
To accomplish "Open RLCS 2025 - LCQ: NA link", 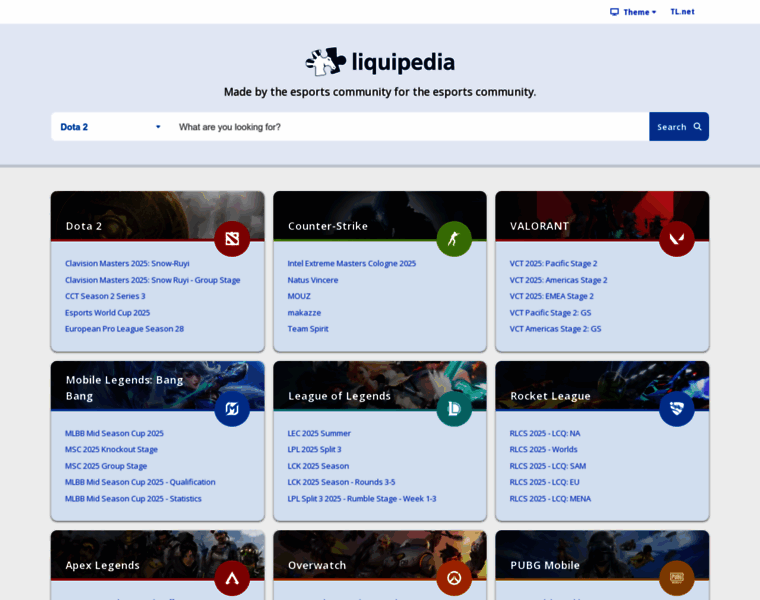I will [545, 433].
